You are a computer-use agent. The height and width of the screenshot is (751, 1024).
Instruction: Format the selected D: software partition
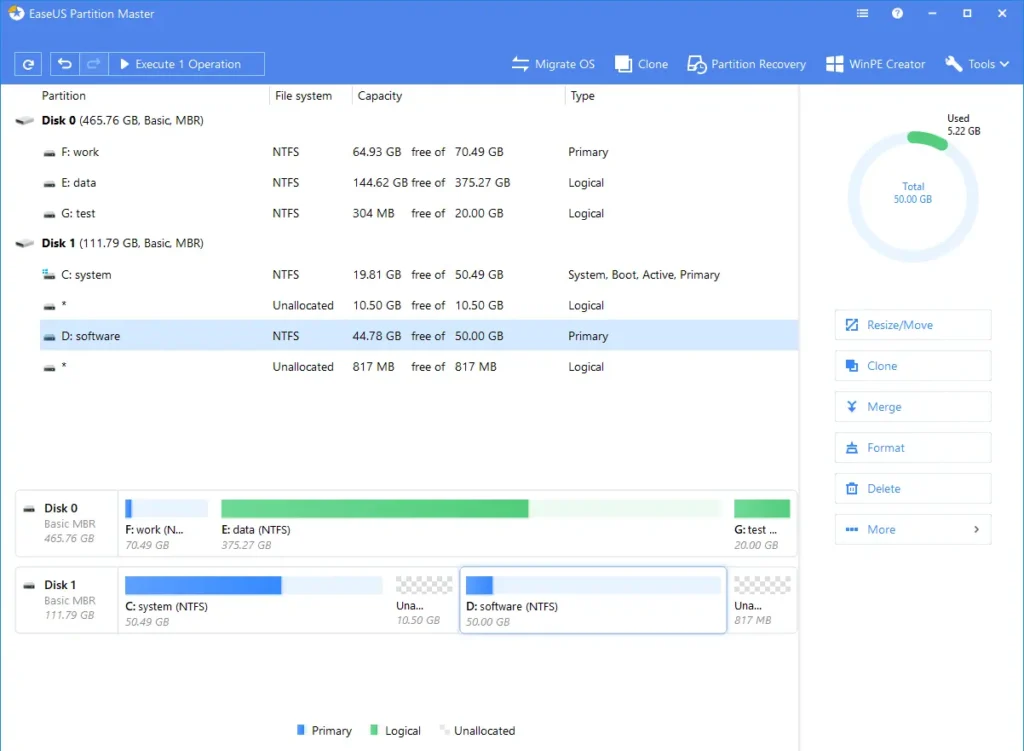[x=912, y=447]
